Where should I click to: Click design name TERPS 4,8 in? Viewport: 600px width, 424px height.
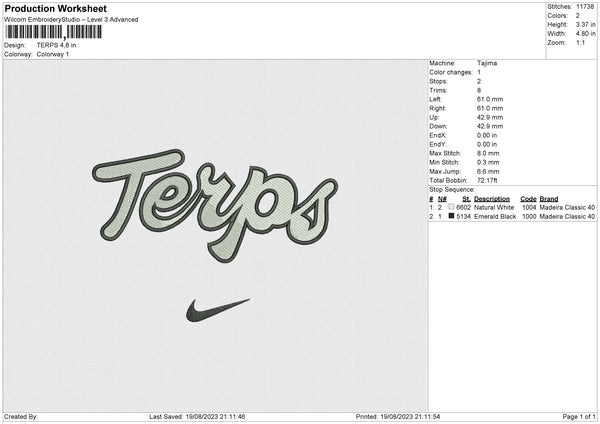(56, 45)
